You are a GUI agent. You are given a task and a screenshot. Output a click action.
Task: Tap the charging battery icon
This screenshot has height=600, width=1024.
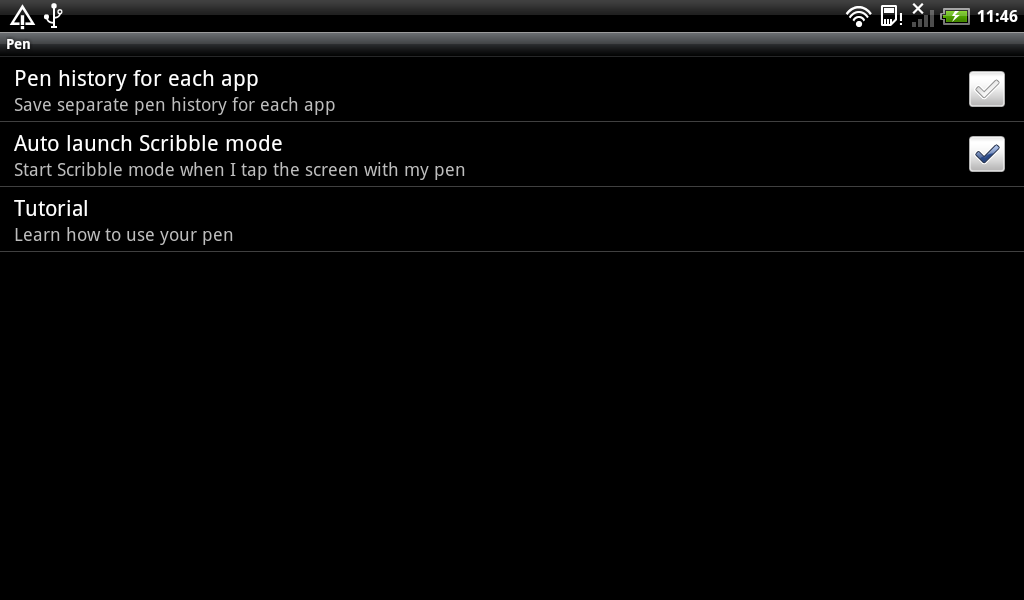pyautogui.click(x=955, y=16)
